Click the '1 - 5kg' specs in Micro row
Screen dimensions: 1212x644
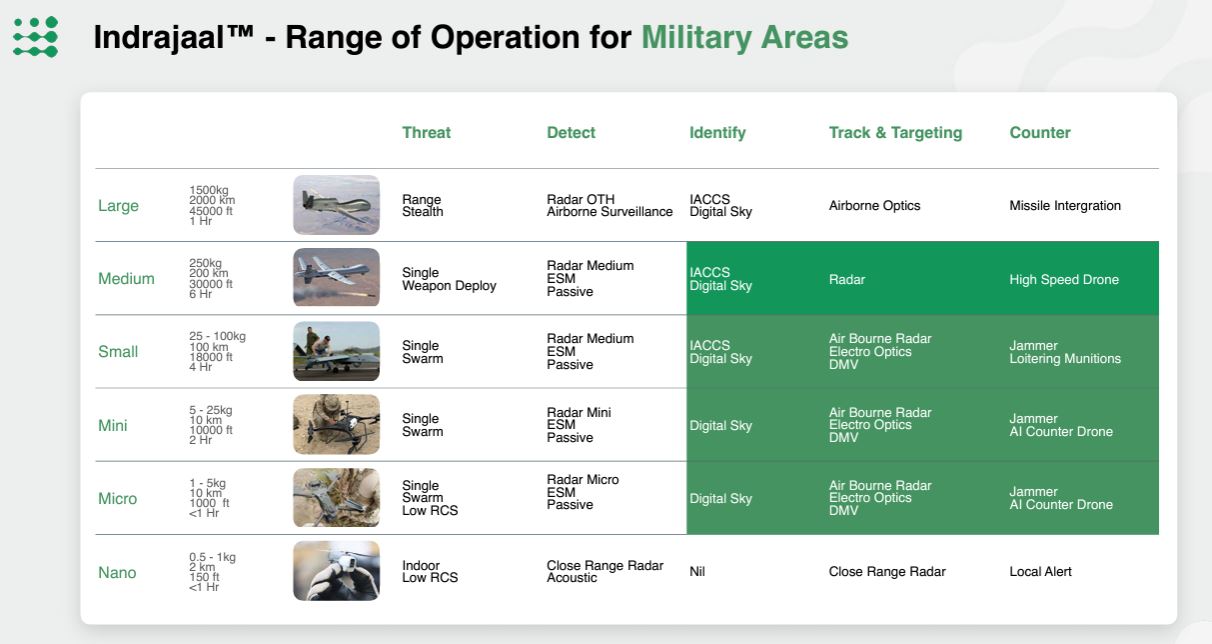(209, 498)
